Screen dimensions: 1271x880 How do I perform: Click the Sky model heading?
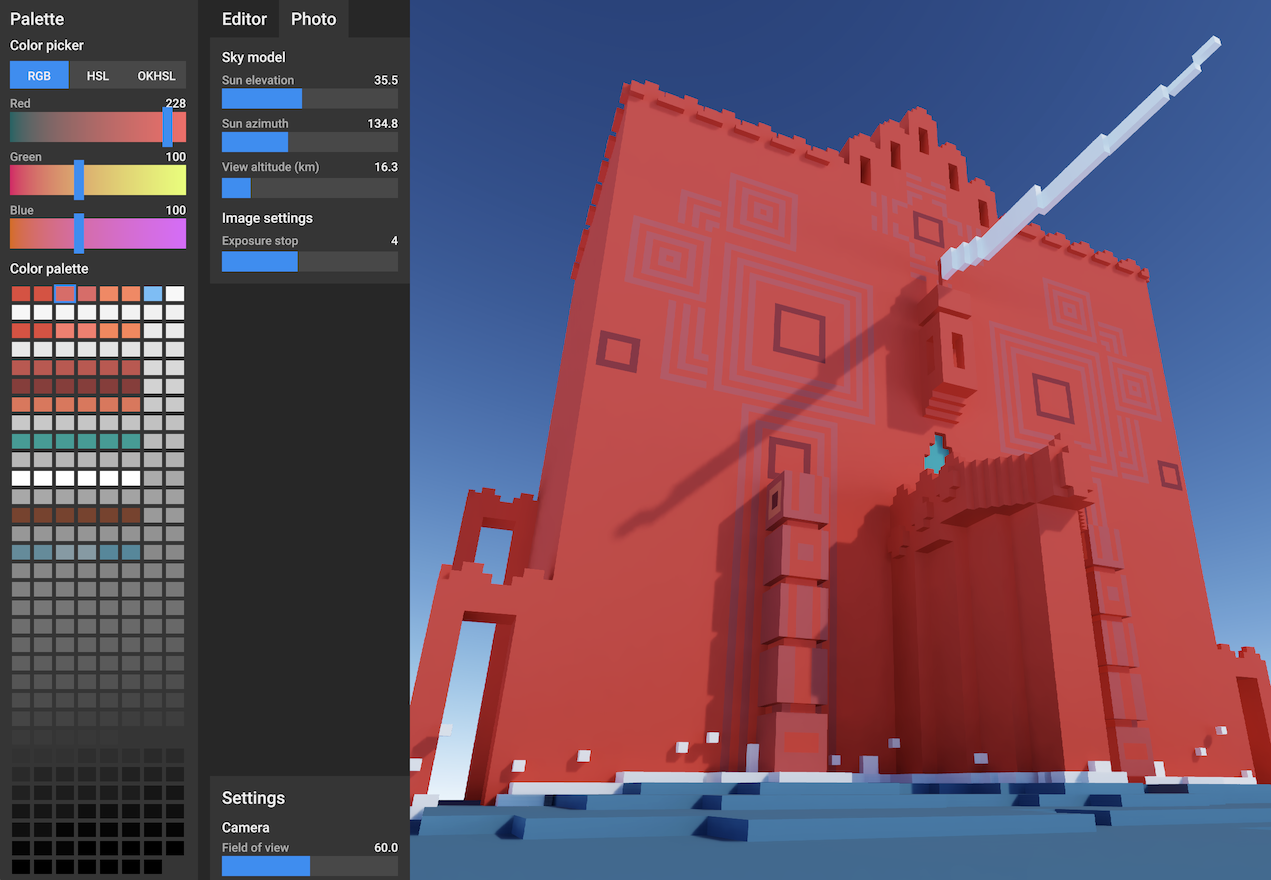[x=253, y=57]
